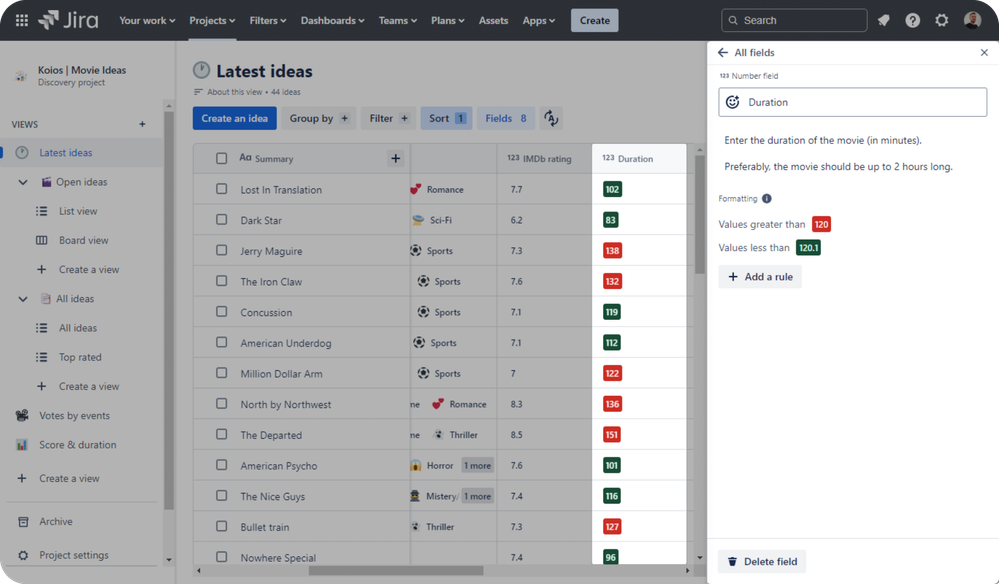Check the Jerry Maguire row checkbox
Screen dimensions: 999x584
pos(221,250)
